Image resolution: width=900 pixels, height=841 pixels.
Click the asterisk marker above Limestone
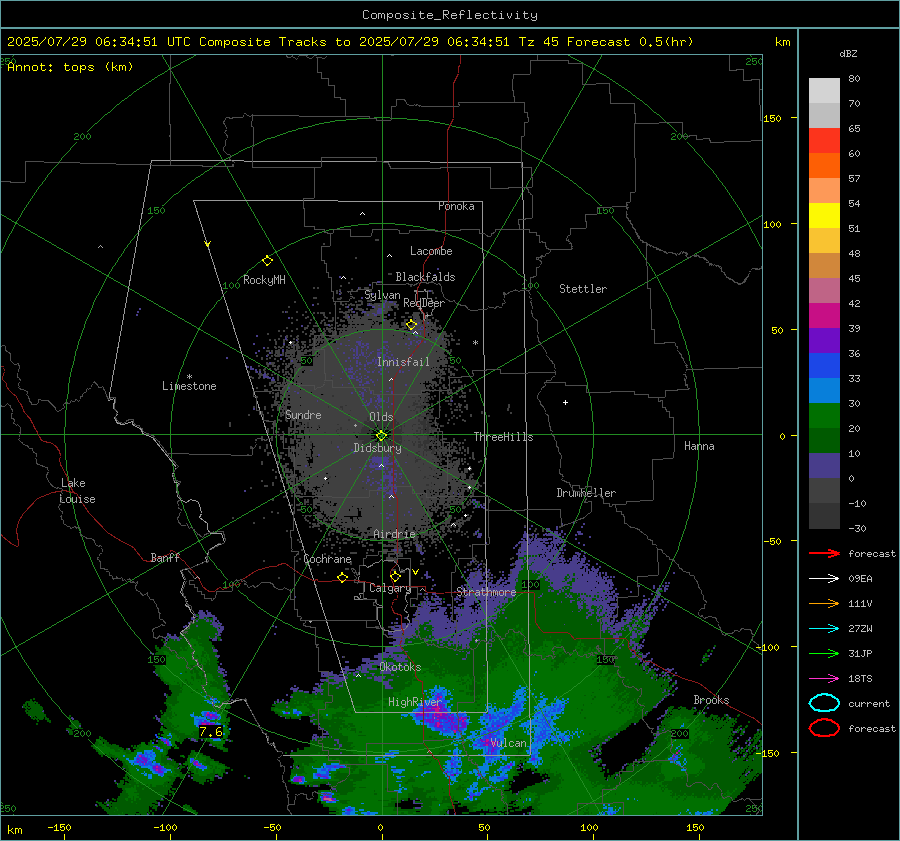189,377
